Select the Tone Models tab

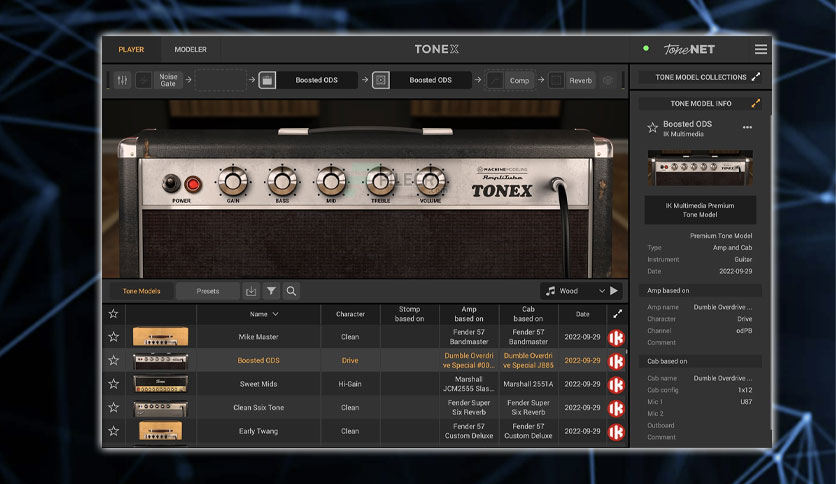[x=141, y=291]
